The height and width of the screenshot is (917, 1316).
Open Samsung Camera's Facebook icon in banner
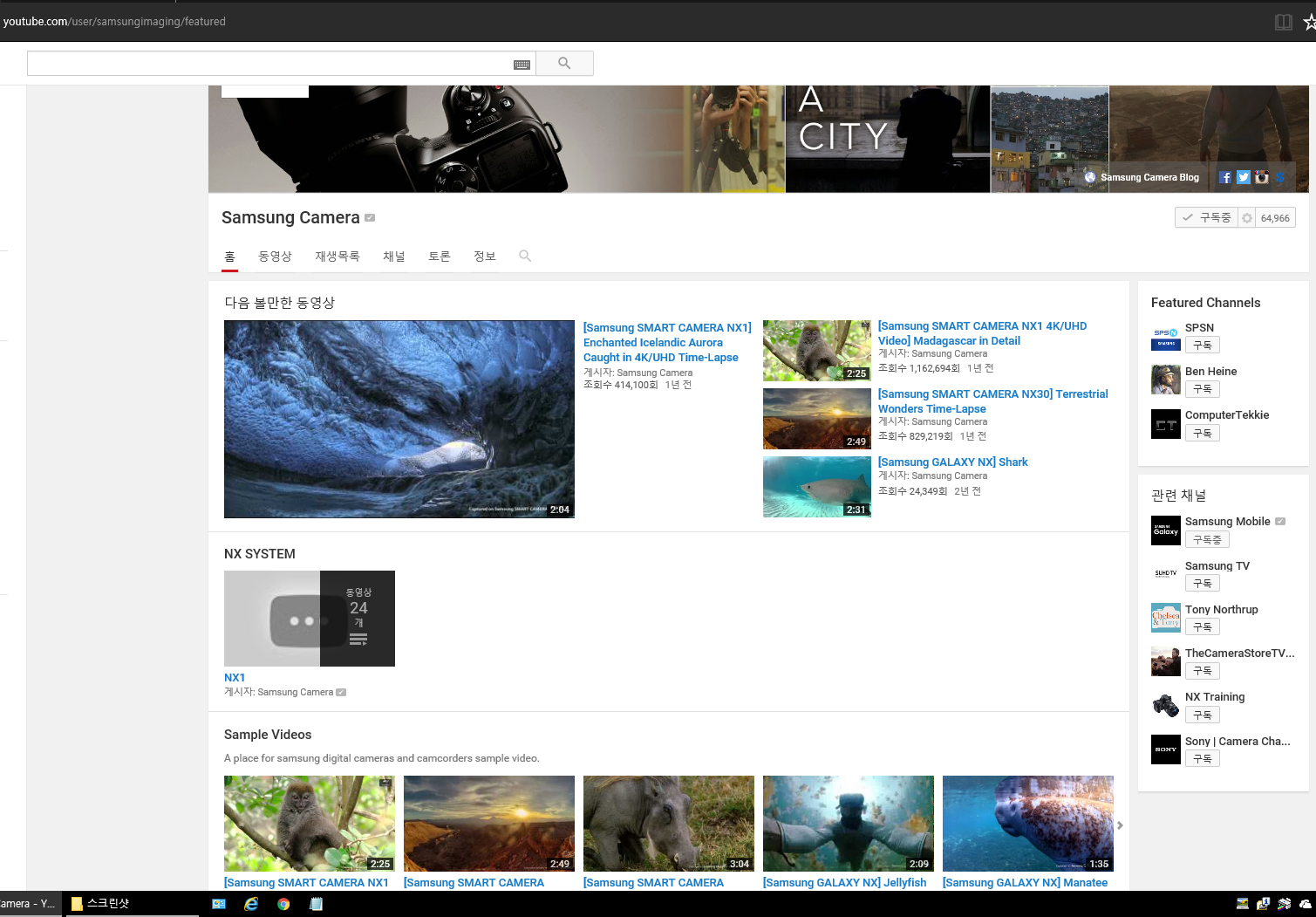[x=1225, y=177]
